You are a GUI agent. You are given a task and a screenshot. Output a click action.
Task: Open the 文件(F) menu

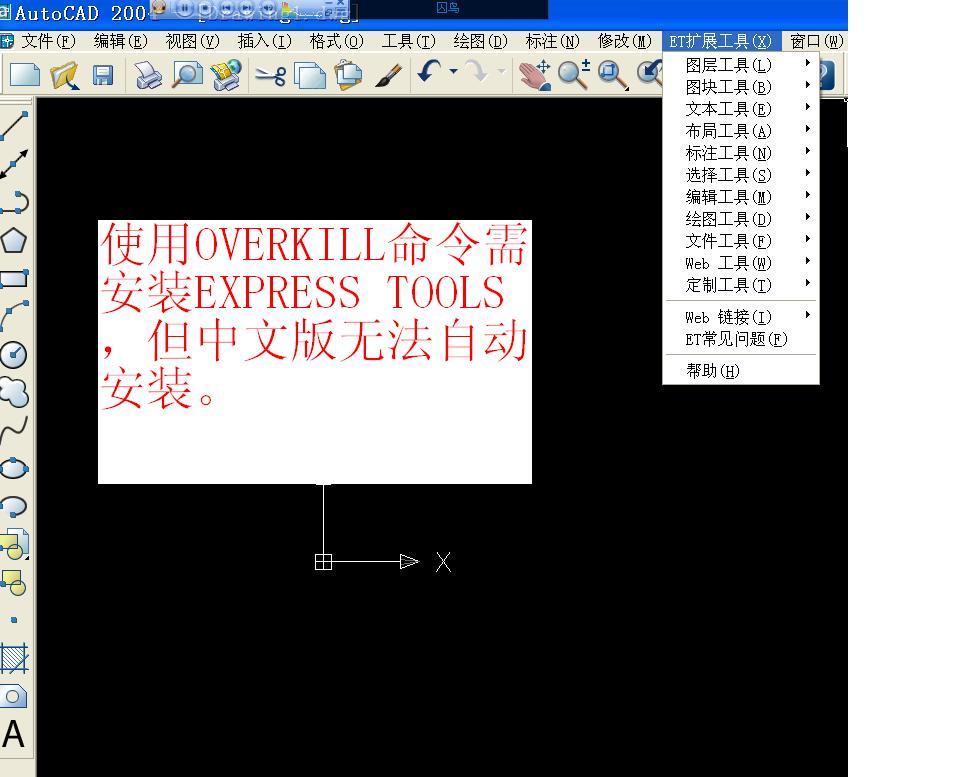coord(48,42)
